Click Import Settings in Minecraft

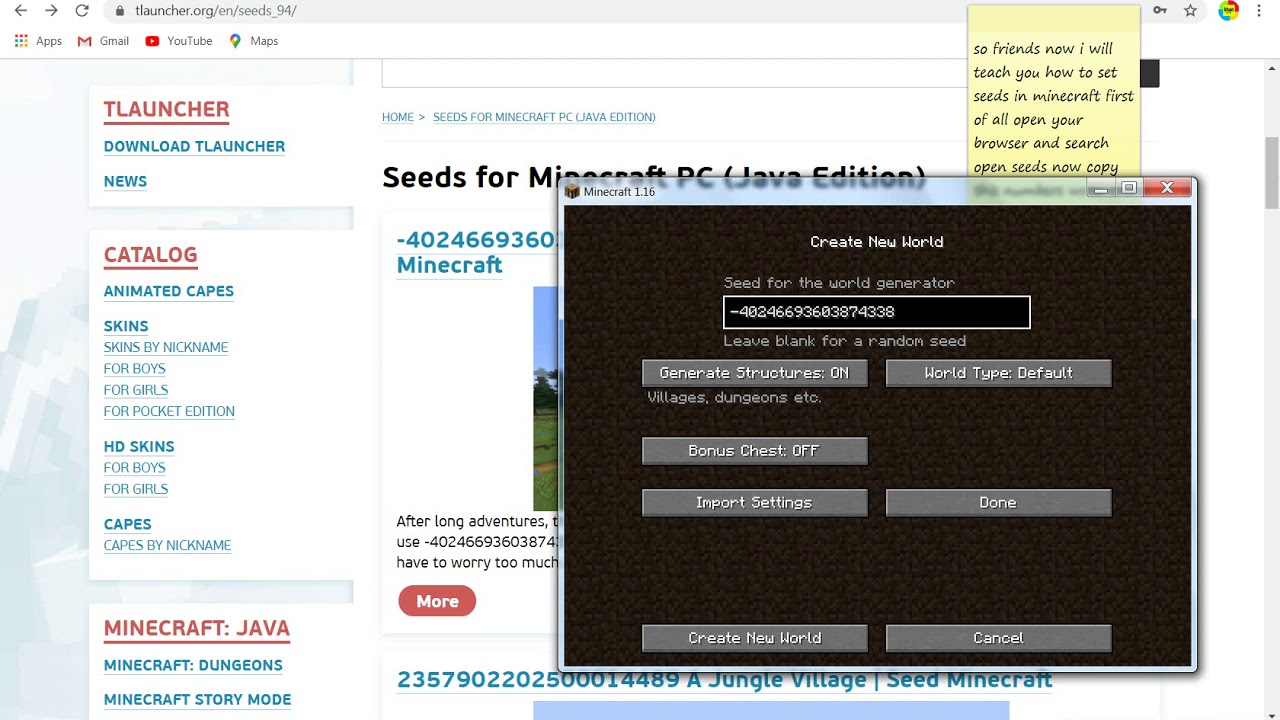(754, 503)
